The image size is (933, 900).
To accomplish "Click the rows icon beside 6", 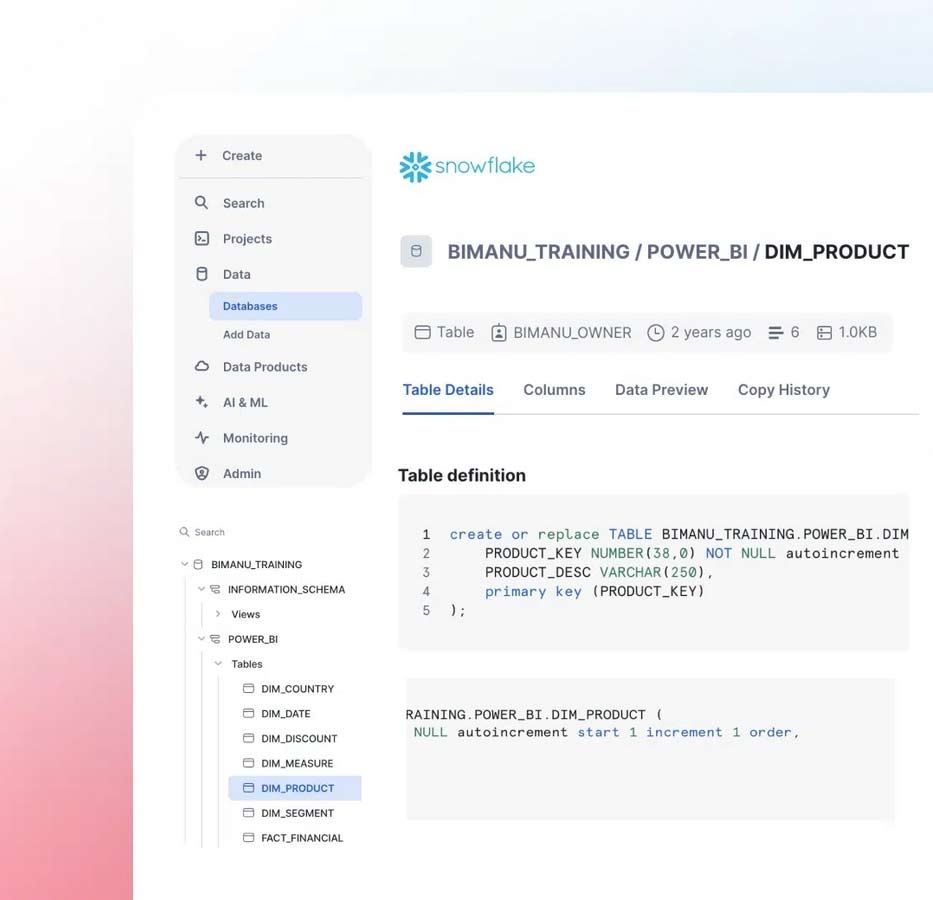I will 775,333.
